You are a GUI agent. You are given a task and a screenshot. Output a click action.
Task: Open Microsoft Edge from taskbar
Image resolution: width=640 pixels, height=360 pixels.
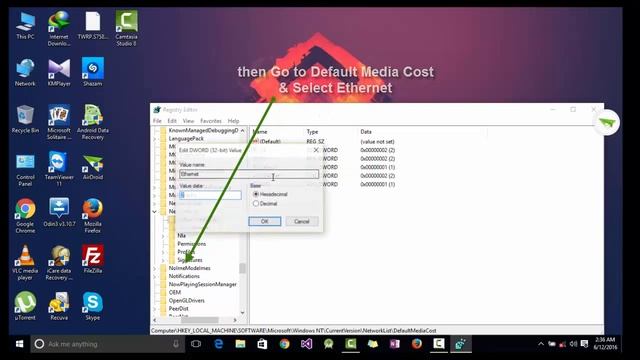[x=218, y=344]
